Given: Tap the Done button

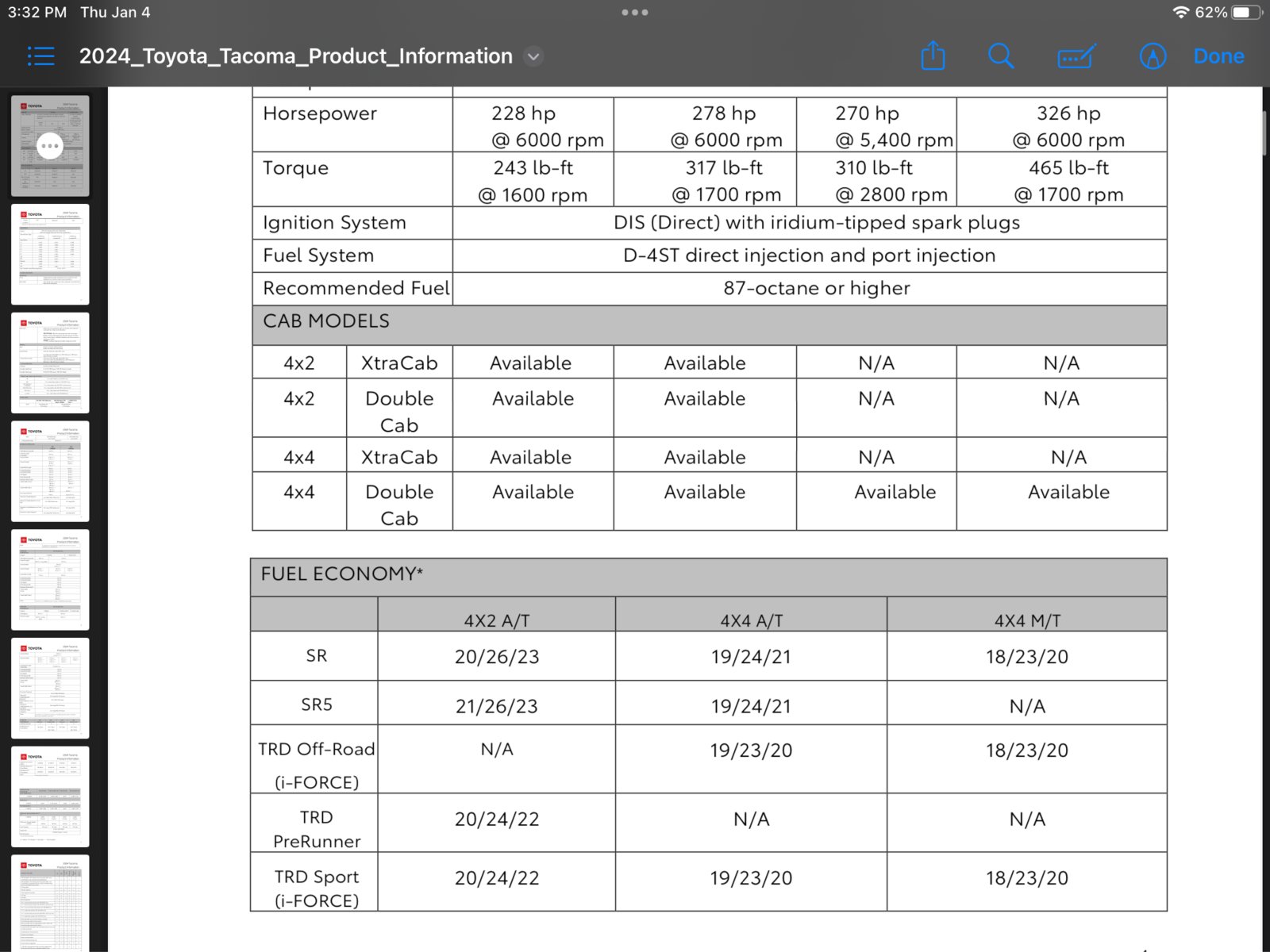Looking at the screenshot, I should (1218, 56).
